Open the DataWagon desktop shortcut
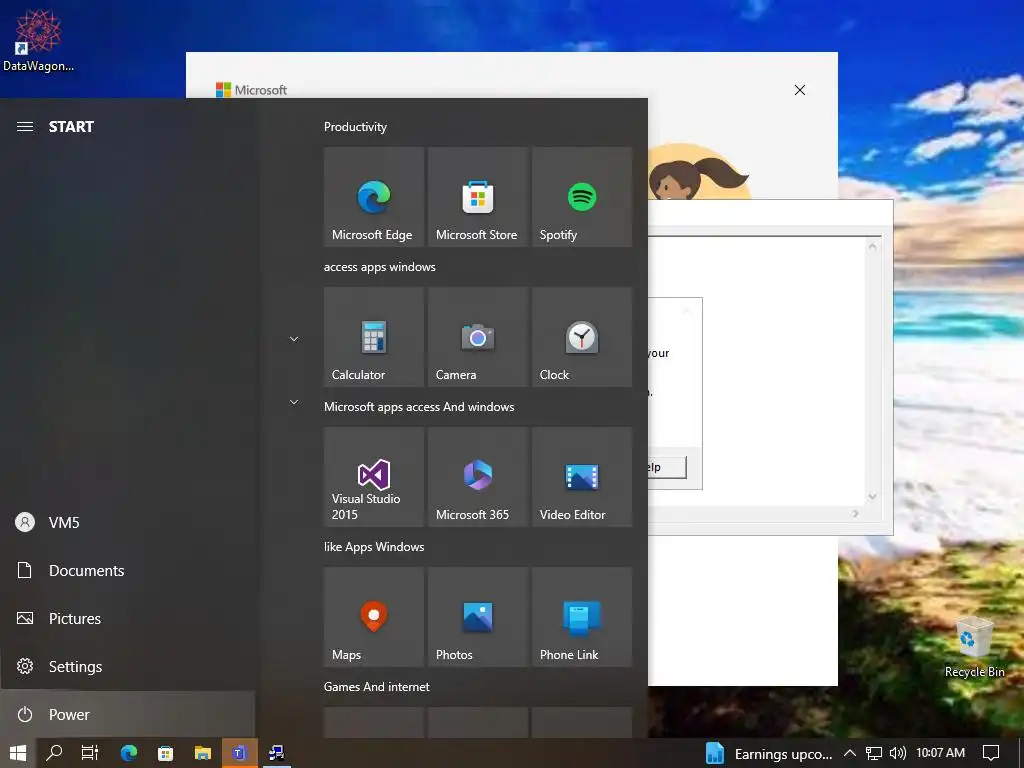 tap(38, 40)
